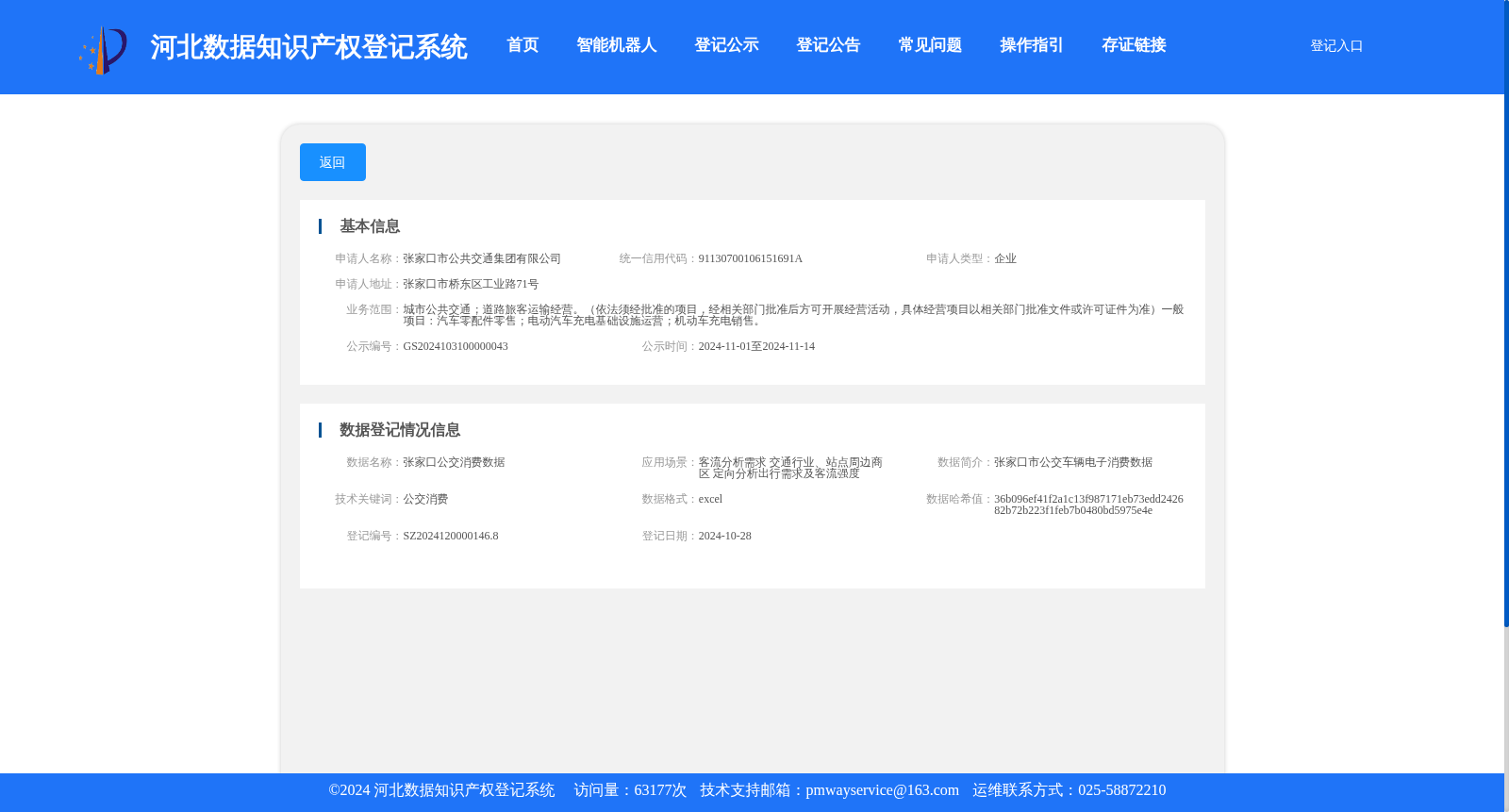The height and width of the screenshot is (812, 1509).
Task: Click the footer visit count 63177次
Action: (660, 790)
